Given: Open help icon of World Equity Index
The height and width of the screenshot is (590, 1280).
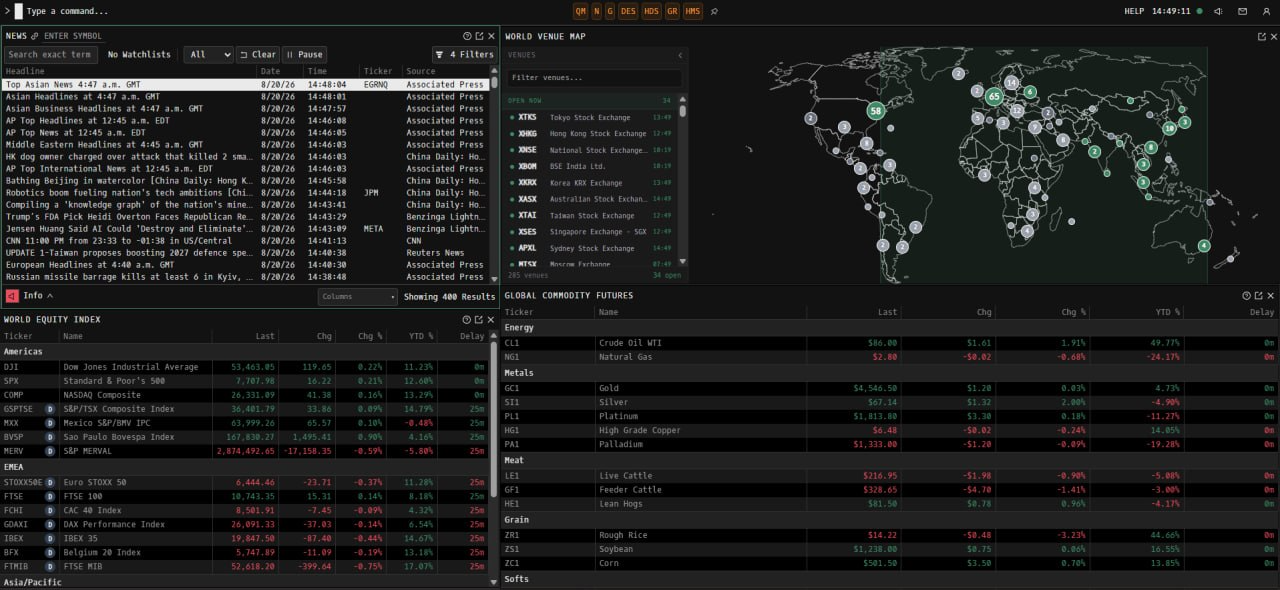Looking at the screenshot, I should [x=467, y=319].
